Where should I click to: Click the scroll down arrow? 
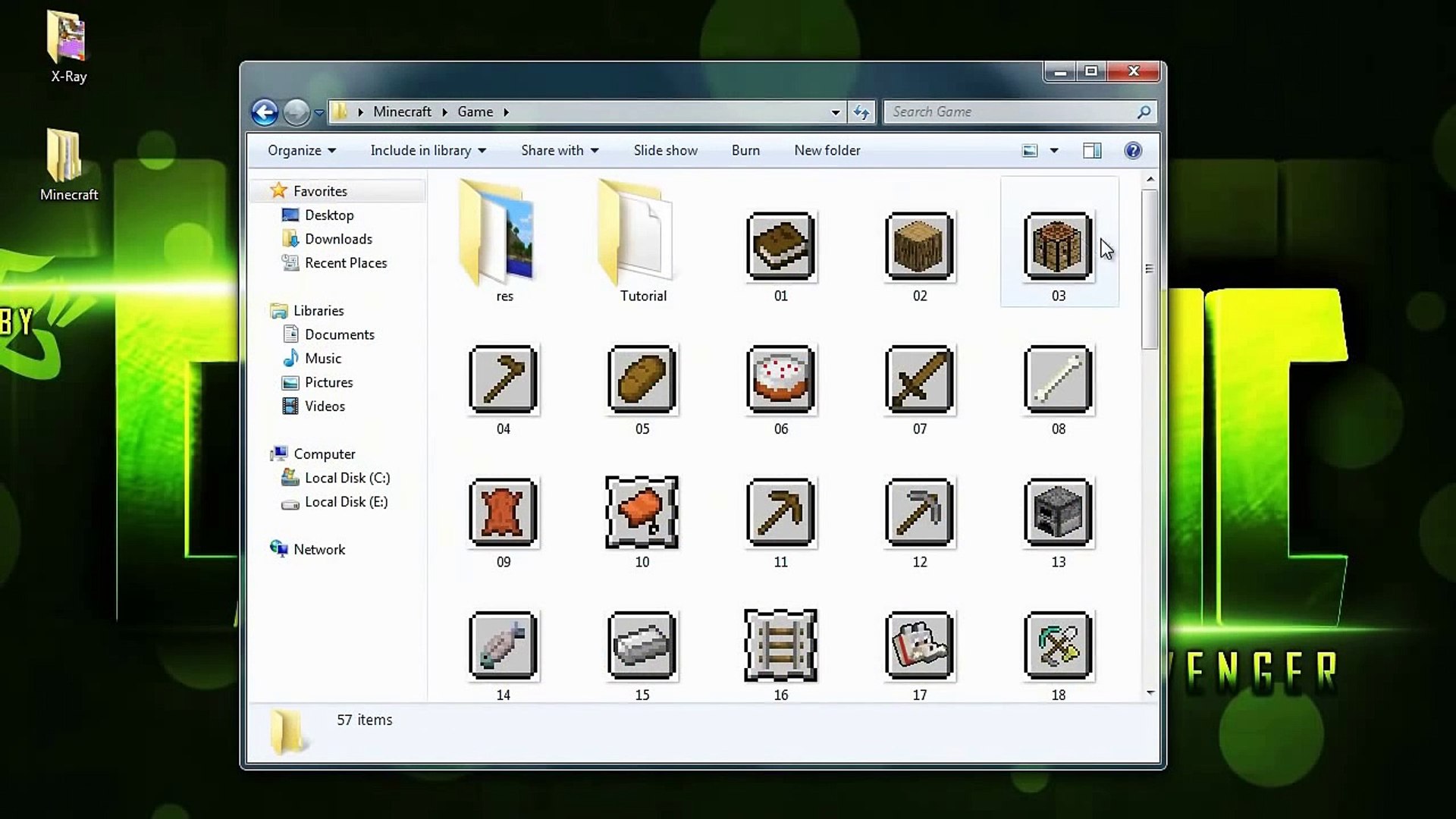pyautogui.click(x=1150, y=692)
